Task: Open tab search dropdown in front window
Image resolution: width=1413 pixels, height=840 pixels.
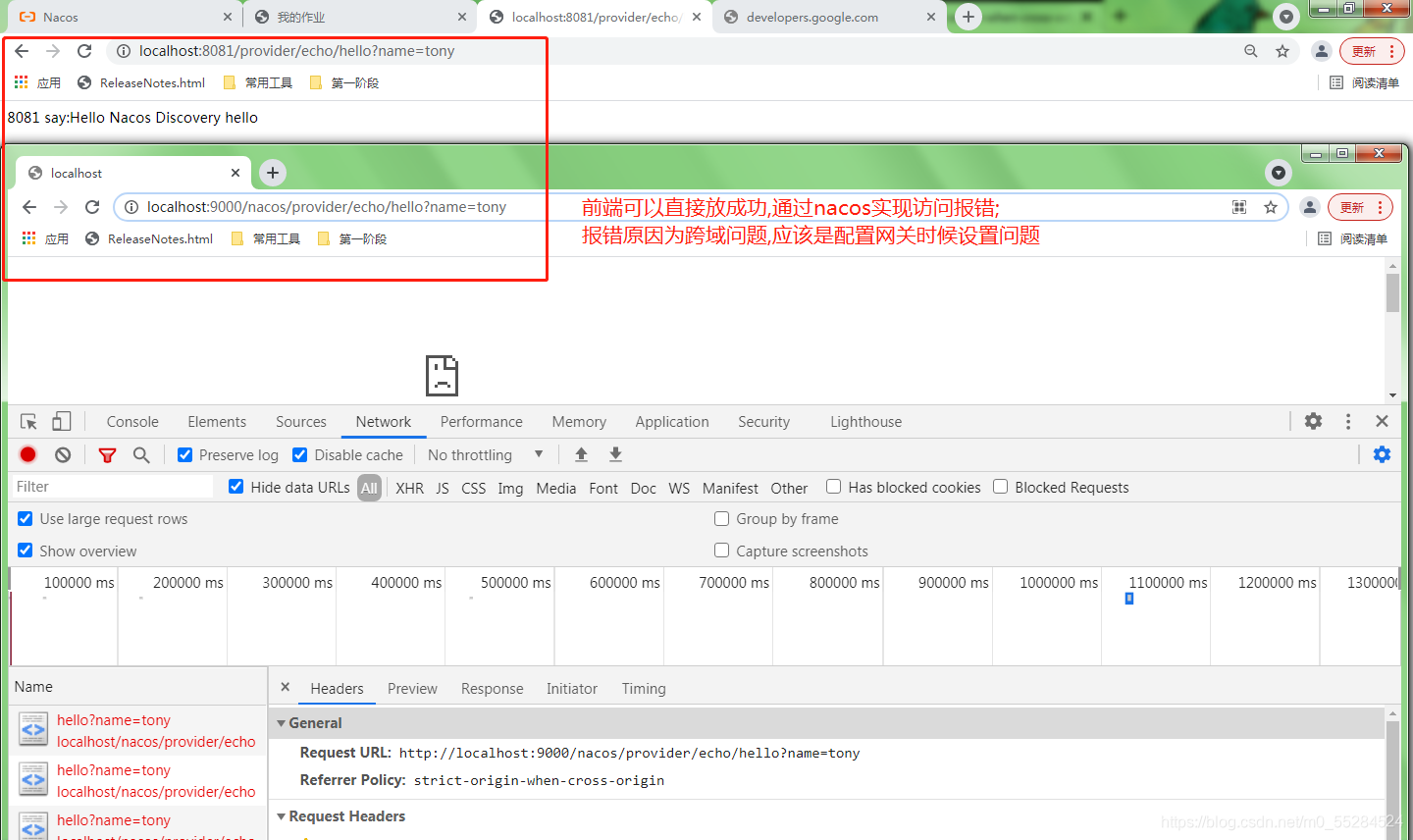Action: (x=1278, y=173)
